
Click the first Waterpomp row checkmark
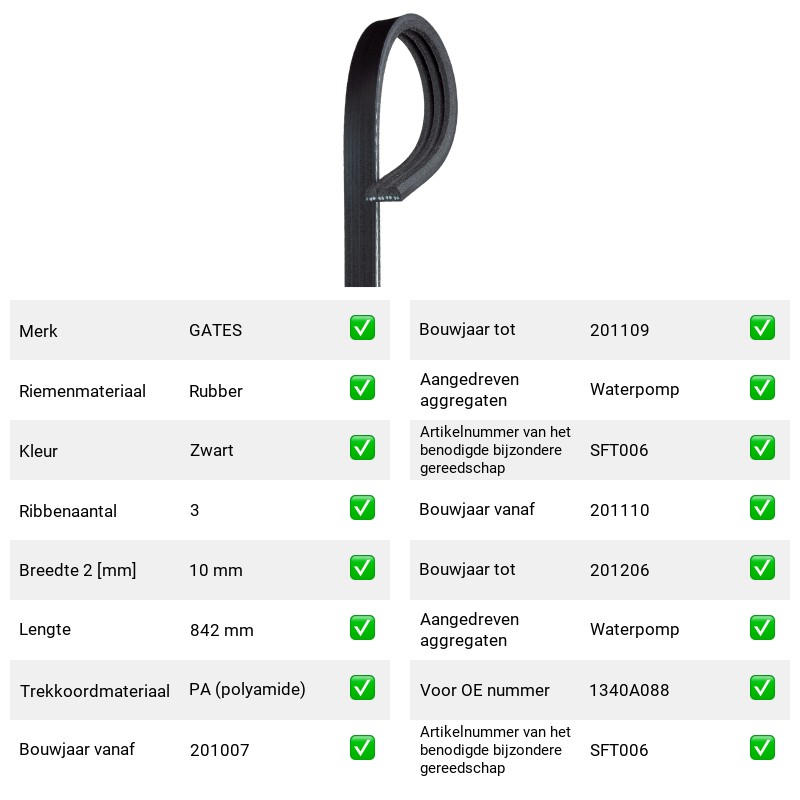coord(762,388)
